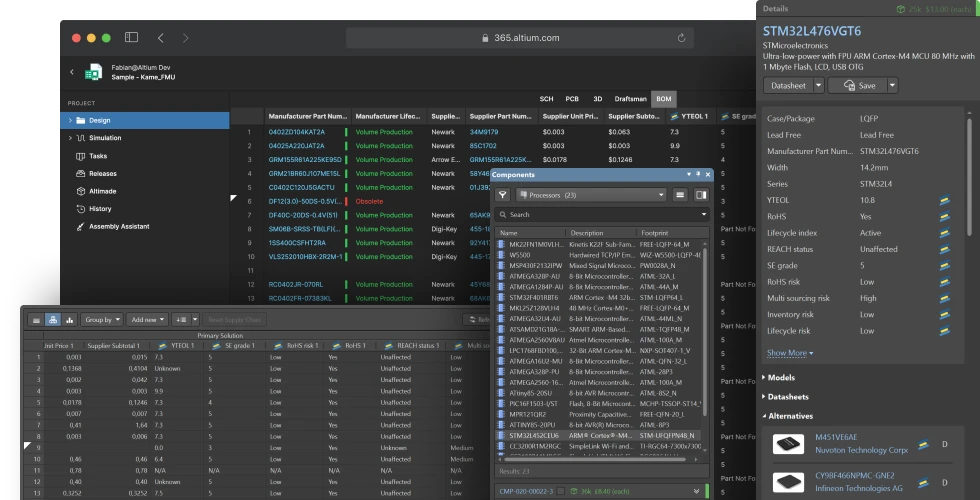
Task: Click the Obsolete lifecycle cell
Action: [369, 201]
